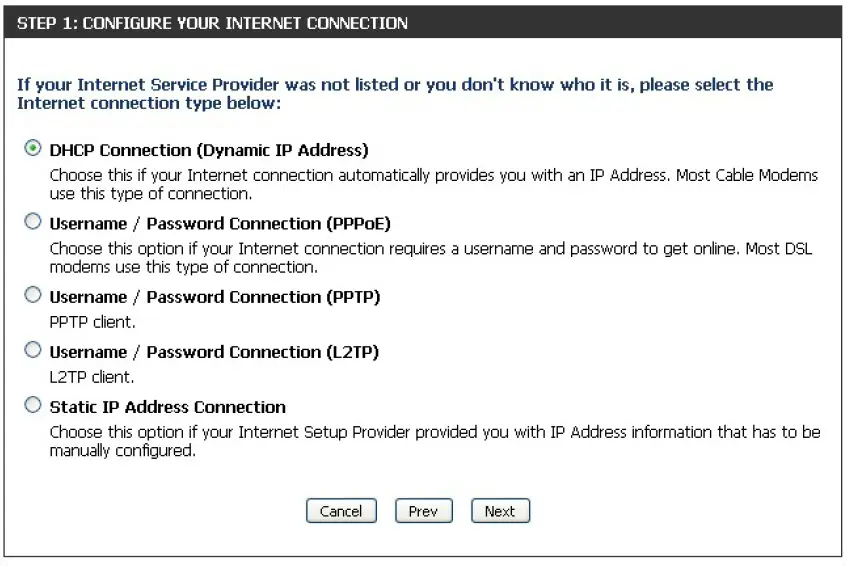This screenshot has height=566, width=847.
Task: Click the "Username / Password Connection (PPPoE)" label
Action: click(213, 224)
